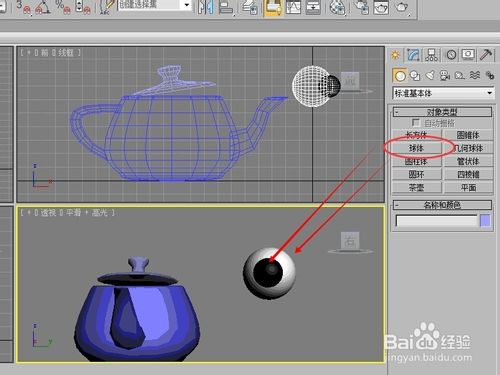This screenshot has width=500, height=375.
Task: Select the Space Warps category icon
Action: pyautogui.click(x=475, y=76)
